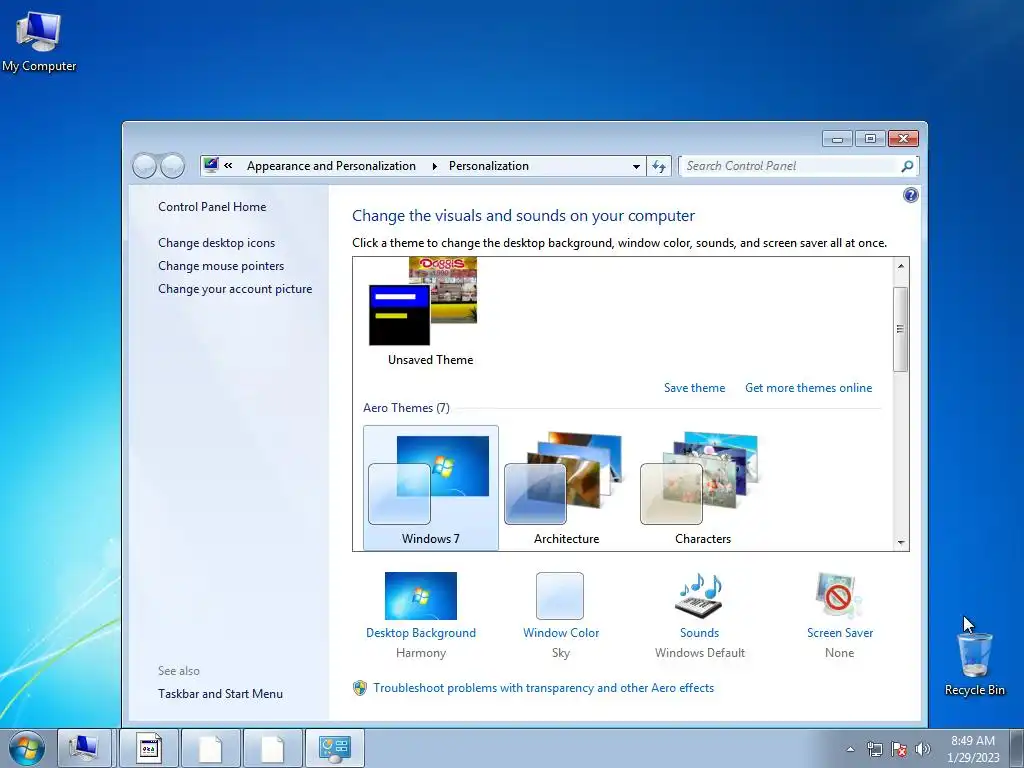Click the theme list scrollbar thumb
Screen dimensions: 1024x768
pyautogui.click(x=901, y=329)
